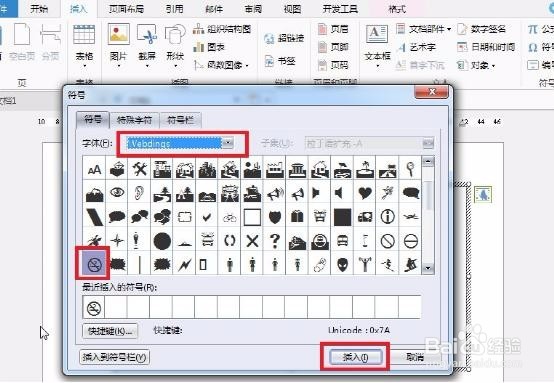Click the Org Chart (组织结构图) ribbon item
554x383 pixels.
tap(223, 29)
